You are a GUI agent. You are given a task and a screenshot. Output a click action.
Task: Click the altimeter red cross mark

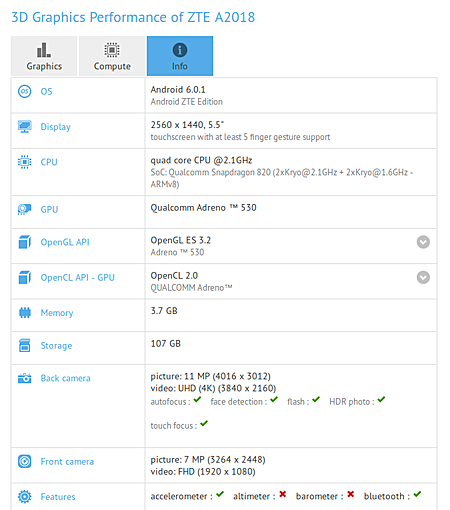tap(283, 494)
